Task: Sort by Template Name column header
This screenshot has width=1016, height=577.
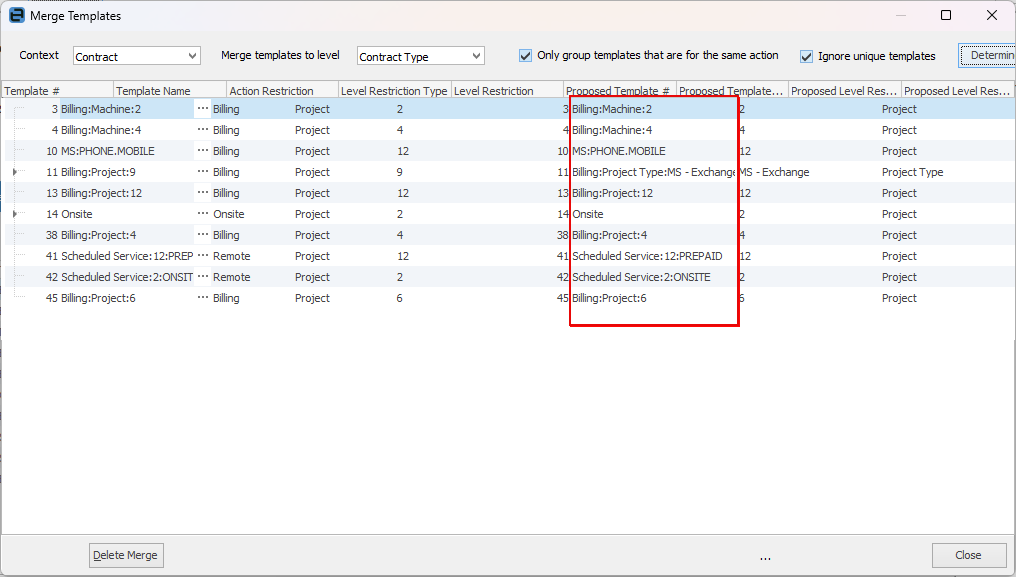Action: point(170,91)
